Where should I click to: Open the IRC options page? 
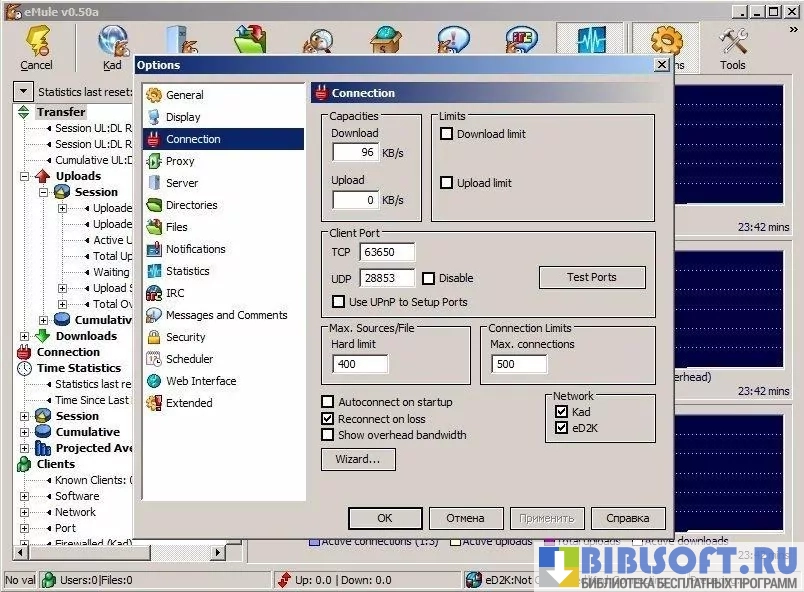[174, 293]
